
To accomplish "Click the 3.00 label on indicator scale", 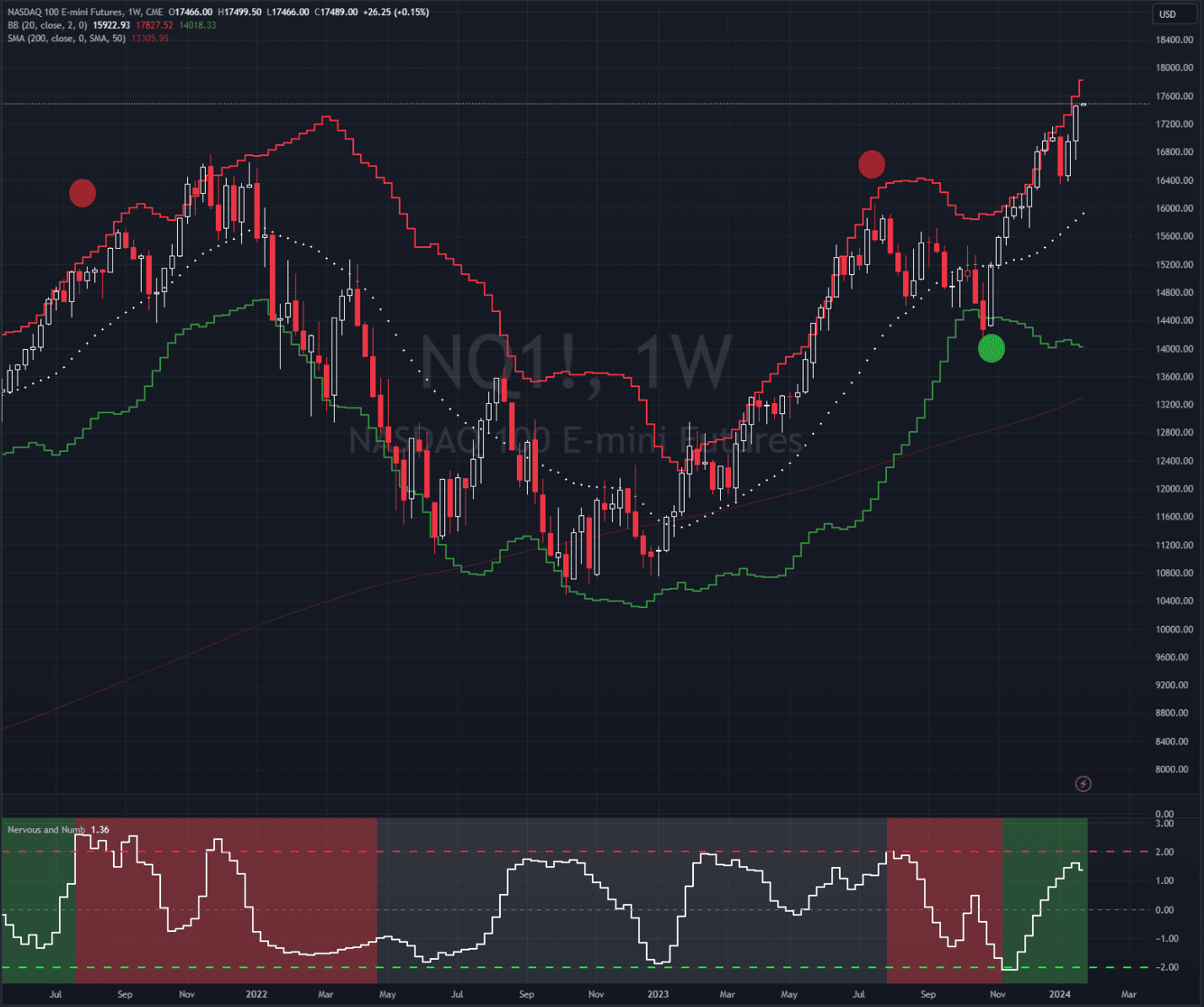I will tap(1164, 823).
